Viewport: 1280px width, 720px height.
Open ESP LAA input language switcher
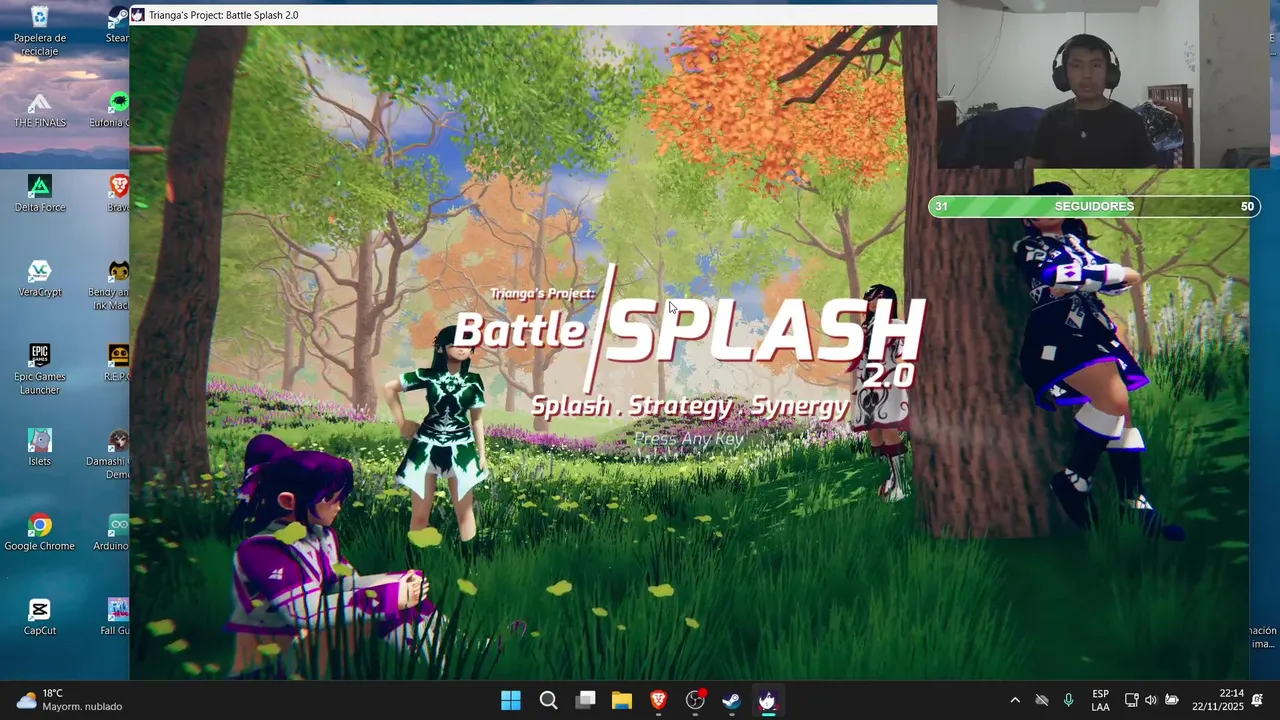pyautogui.click(x=1100, y=700)
